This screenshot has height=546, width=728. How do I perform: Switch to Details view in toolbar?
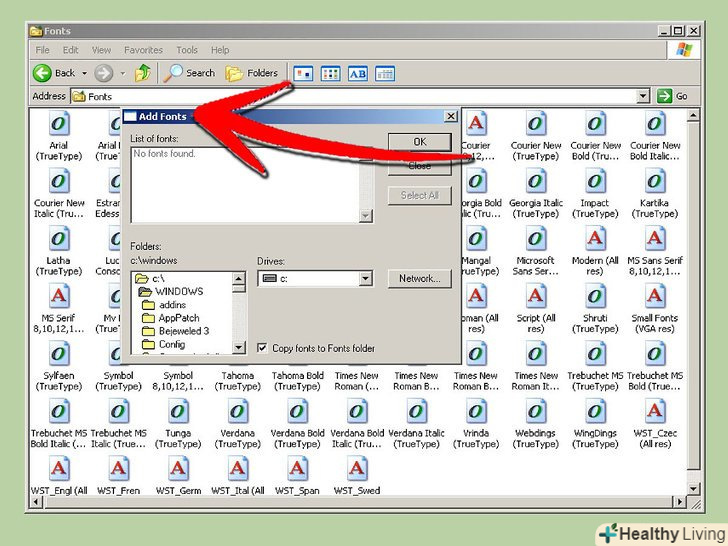tap(384, 73)
